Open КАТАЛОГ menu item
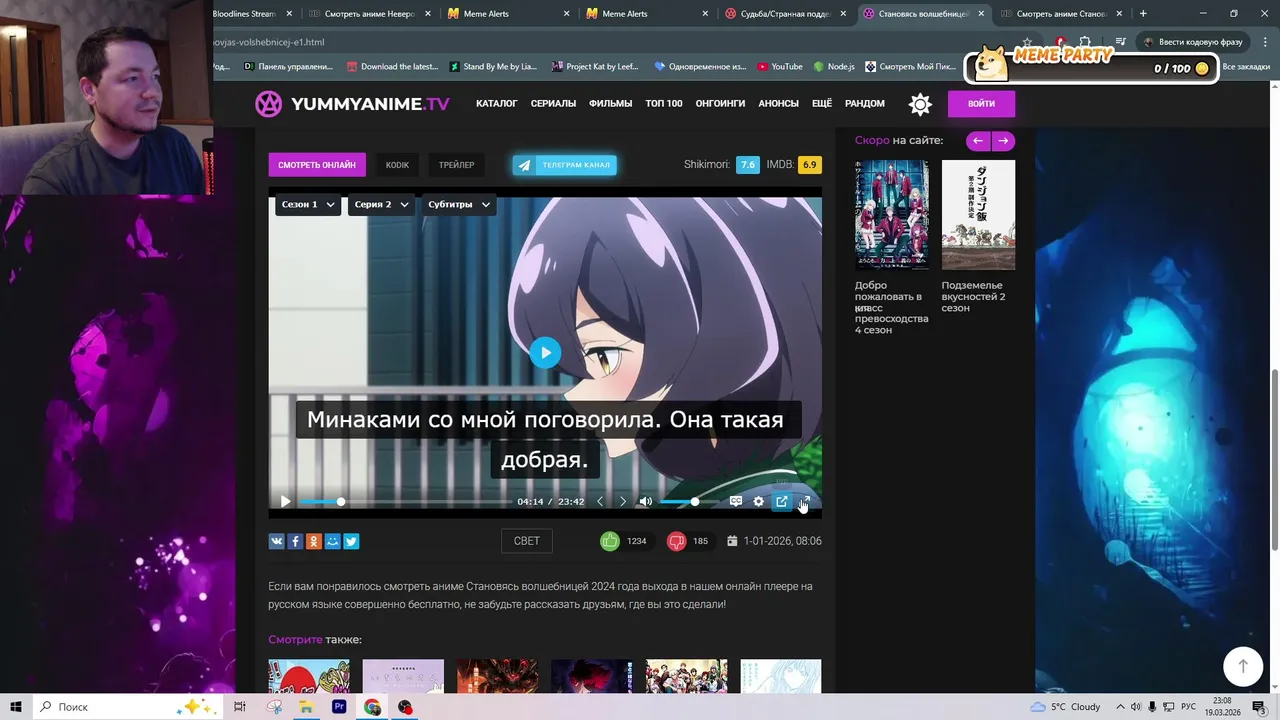1280x720 pixels. (x=497, y=104)
